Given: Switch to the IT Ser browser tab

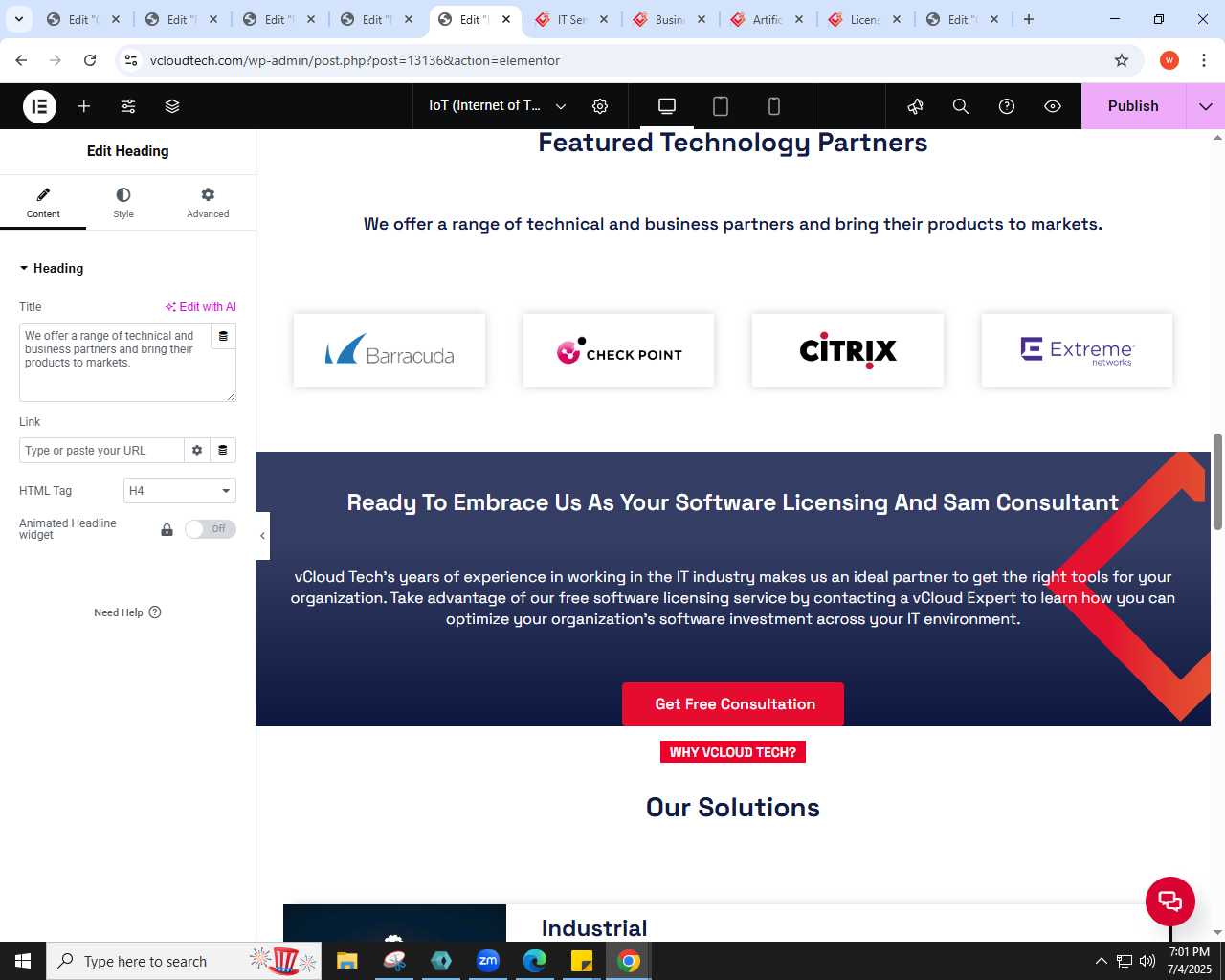Looking at the screenshot, I should click(x=571, y=19).
